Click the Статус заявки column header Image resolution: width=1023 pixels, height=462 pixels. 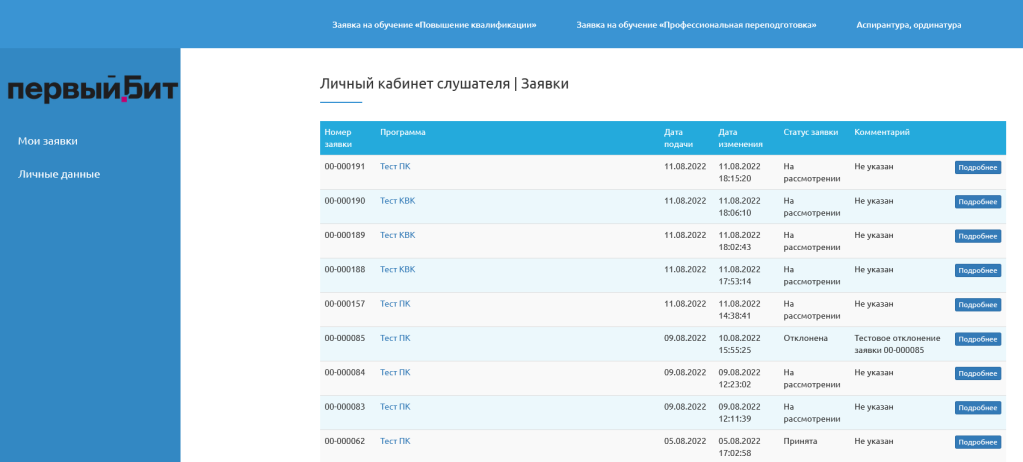(811, 132)
